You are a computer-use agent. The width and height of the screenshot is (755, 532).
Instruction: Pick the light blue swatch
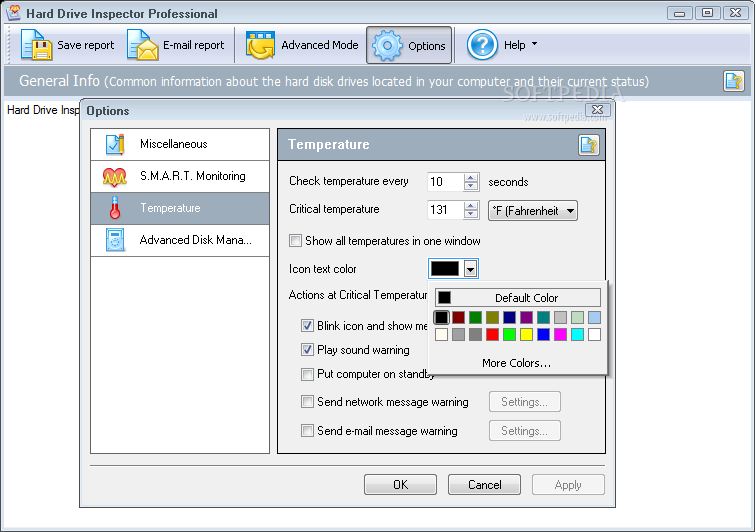[594, 317]
